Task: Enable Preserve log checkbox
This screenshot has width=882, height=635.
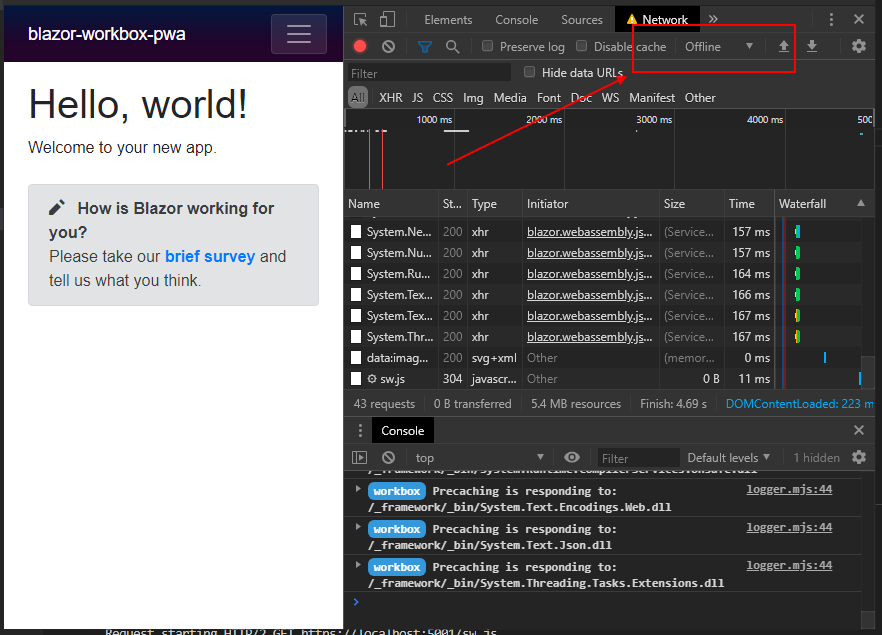Action: pyautogui.click(x=488, y=46)
